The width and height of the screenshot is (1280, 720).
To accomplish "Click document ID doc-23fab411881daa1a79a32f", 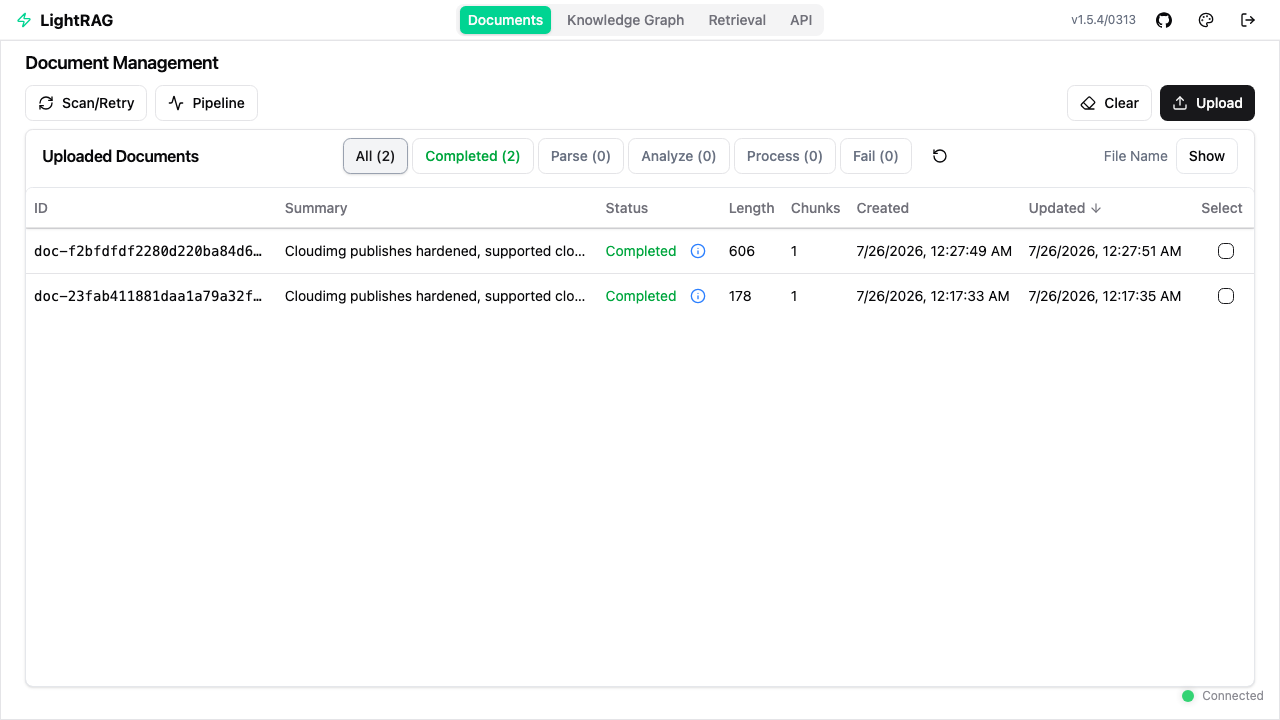I will click(148, 296).
